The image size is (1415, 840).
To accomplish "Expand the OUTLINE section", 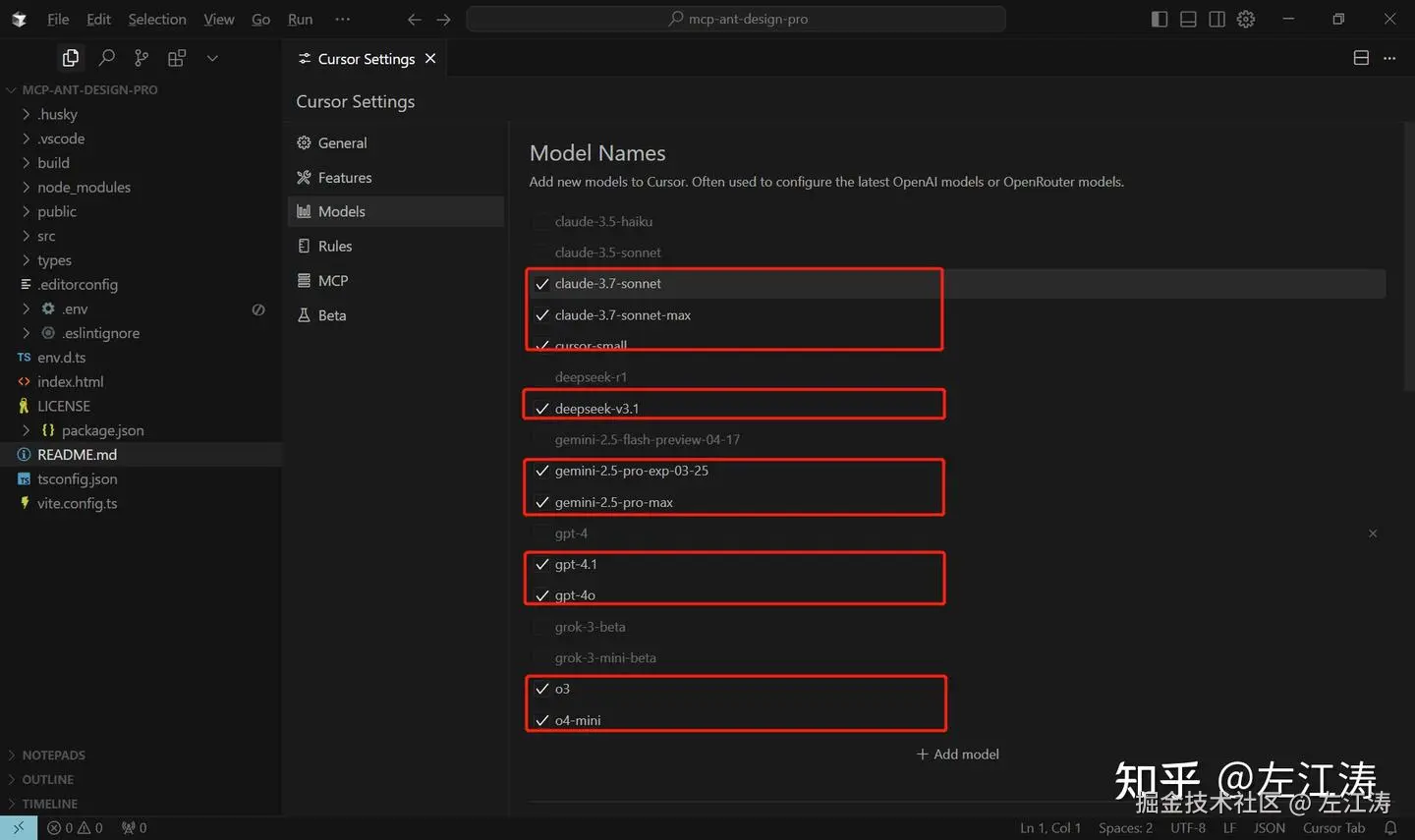I will point(48,780).
